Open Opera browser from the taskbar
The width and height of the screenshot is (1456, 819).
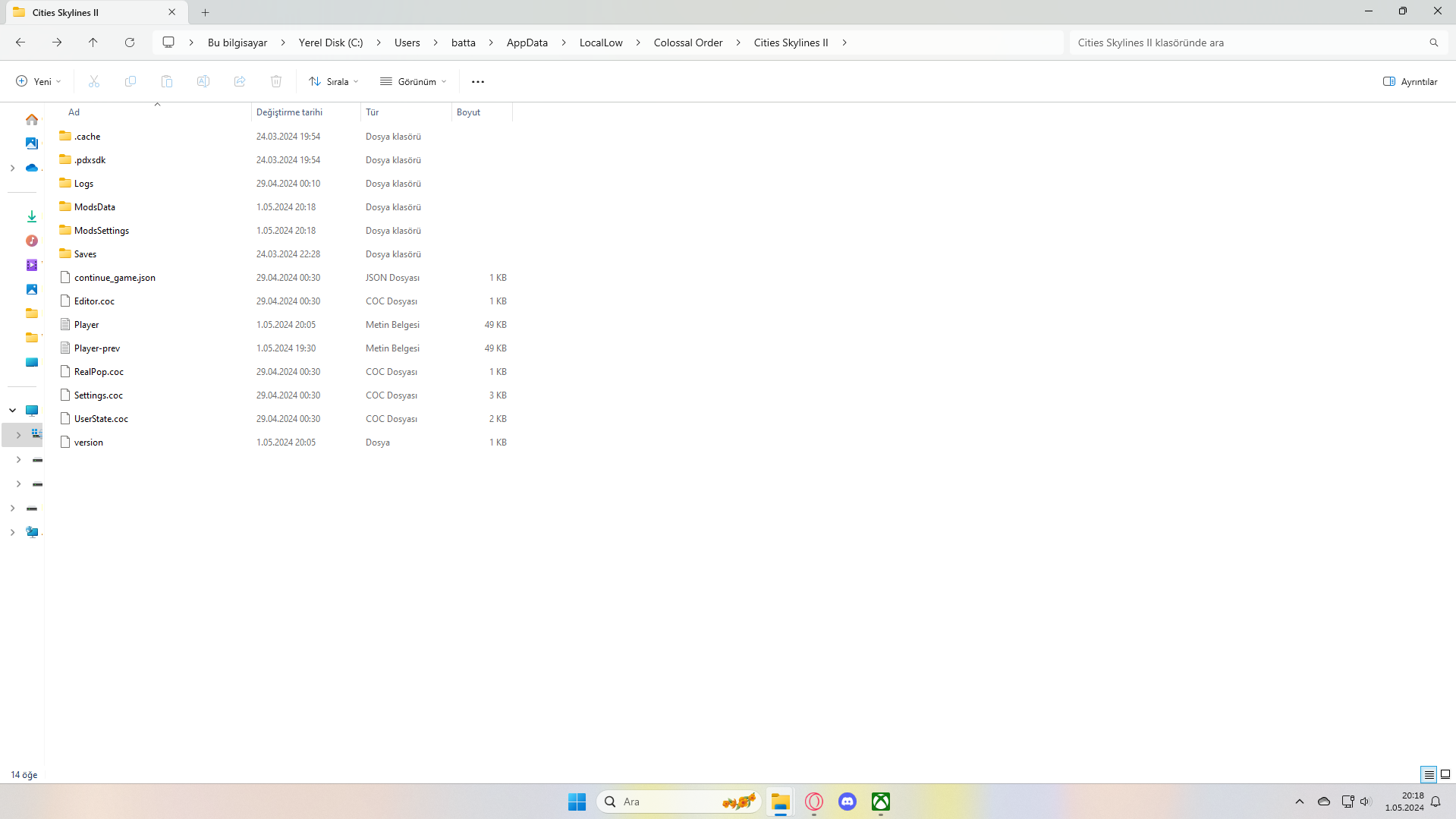[814, 802]
